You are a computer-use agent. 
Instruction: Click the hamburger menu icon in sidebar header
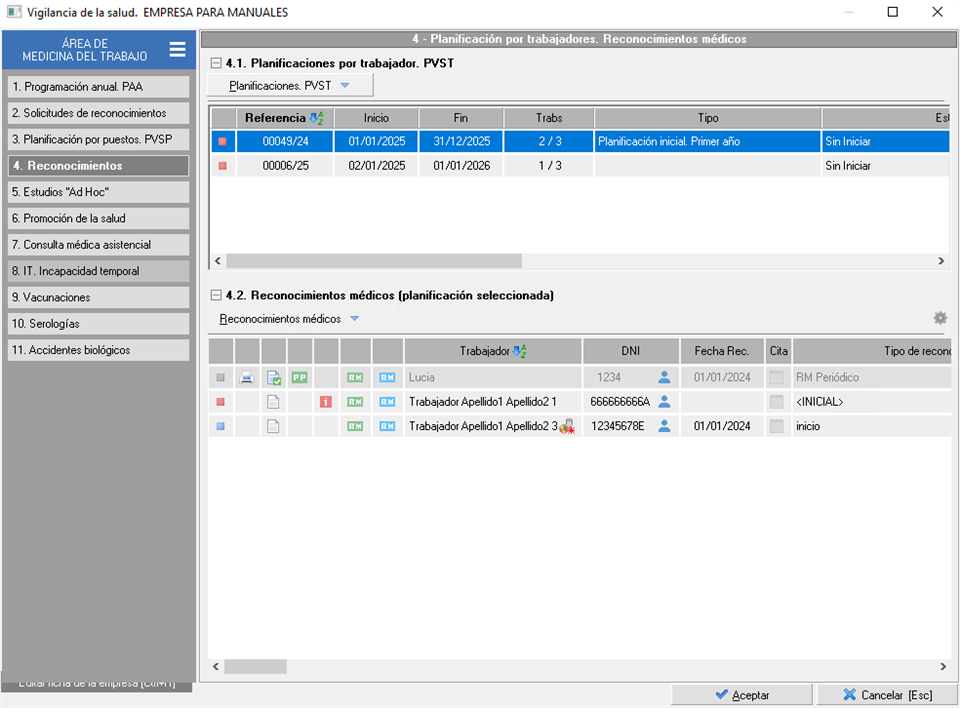[177, 50]
